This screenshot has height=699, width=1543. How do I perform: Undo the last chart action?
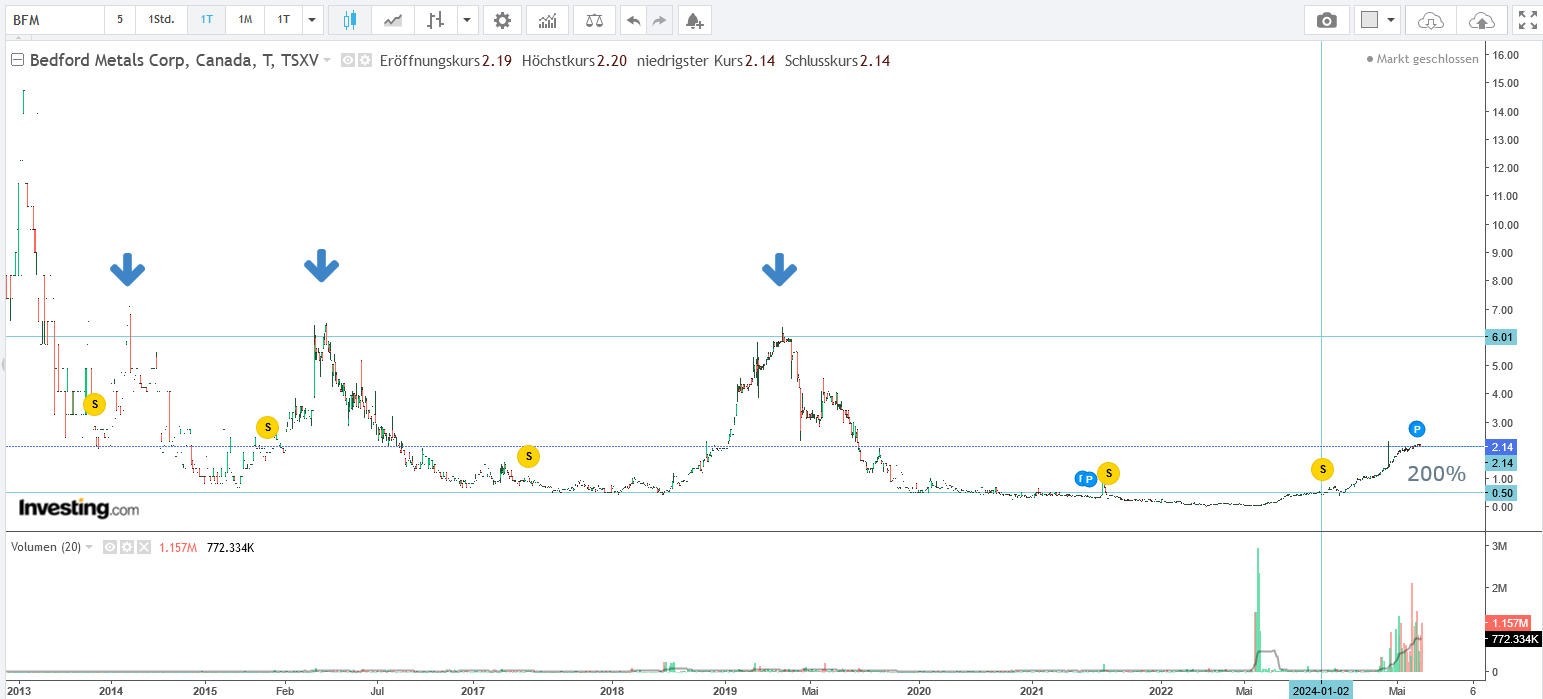click(633, 20)
